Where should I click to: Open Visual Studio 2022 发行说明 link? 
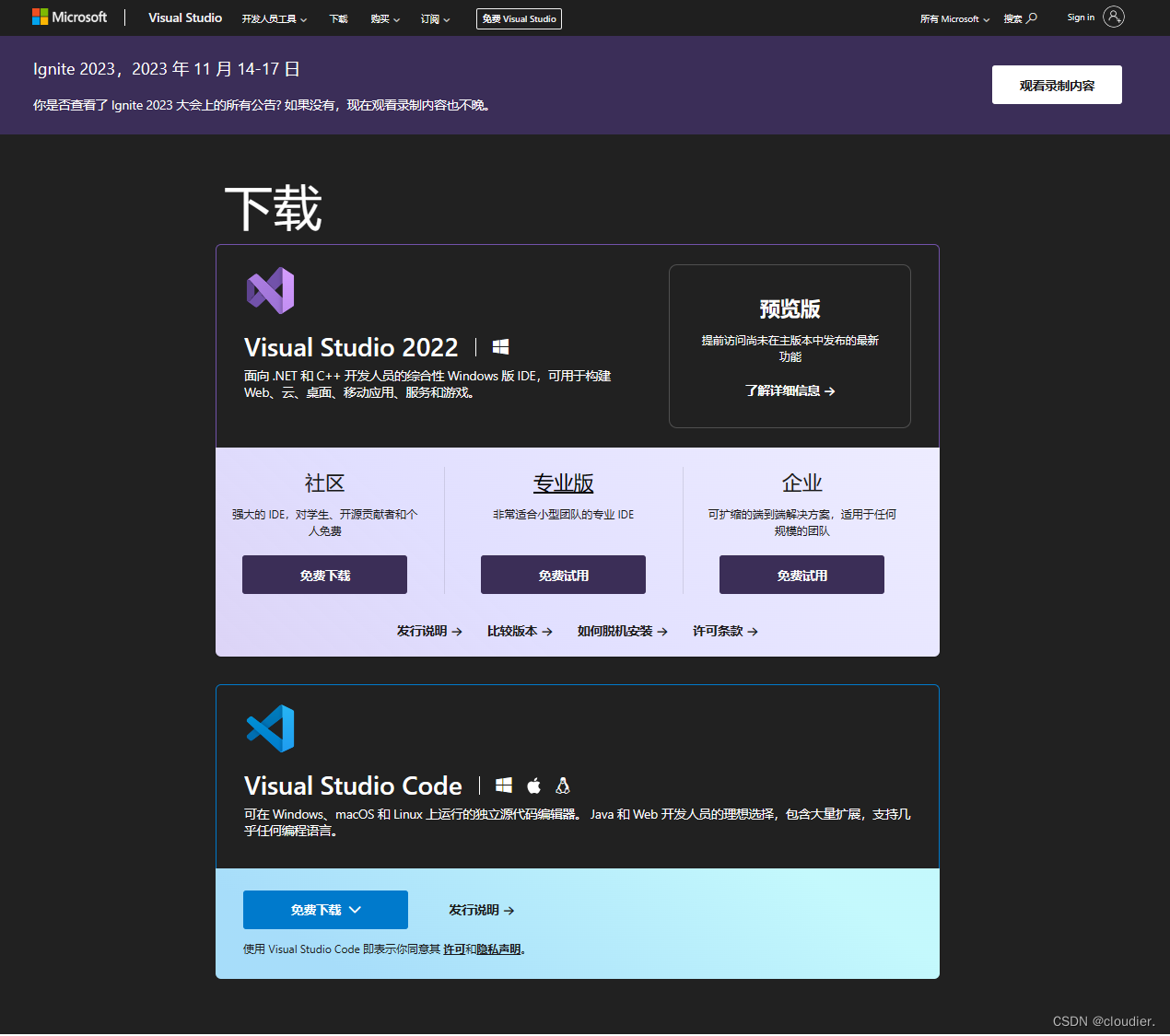pyautogui.click(x=429, y=632)
